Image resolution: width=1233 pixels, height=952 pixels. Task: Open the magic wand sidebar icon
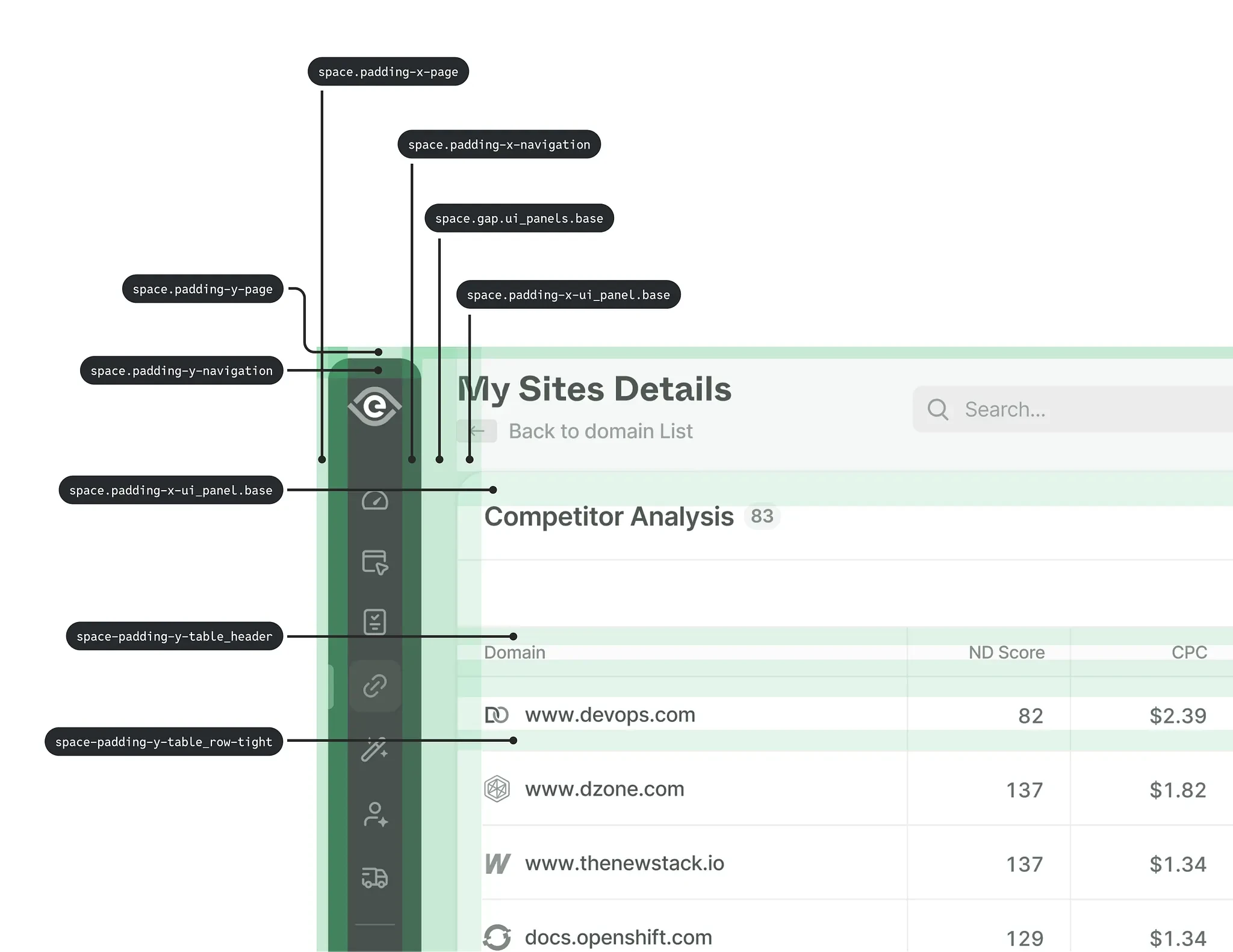[374, 750]
